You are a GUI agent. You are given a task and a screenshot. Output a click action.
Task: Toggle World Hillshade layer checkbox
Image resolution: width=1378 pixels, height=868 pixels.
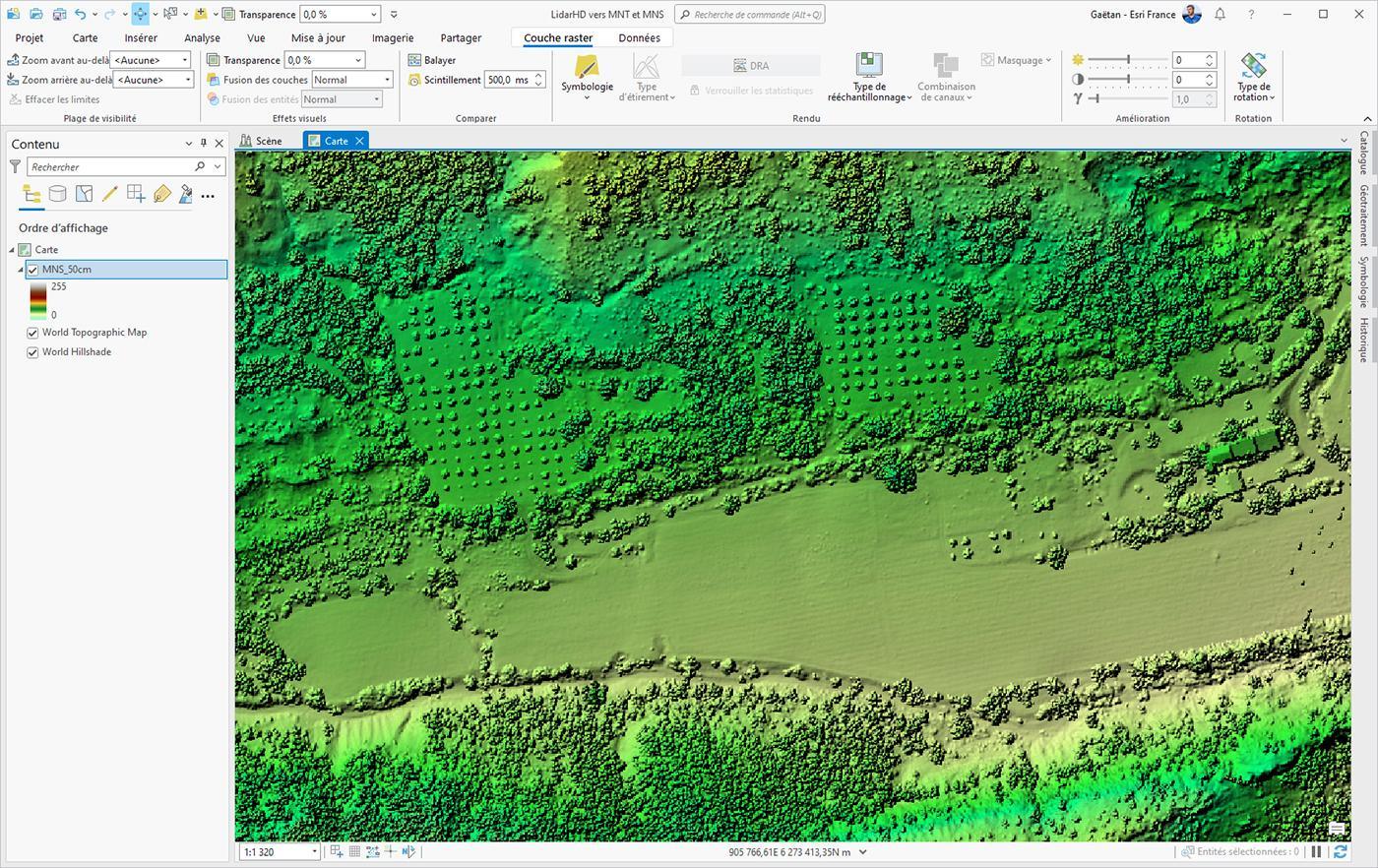click(32, 352)
